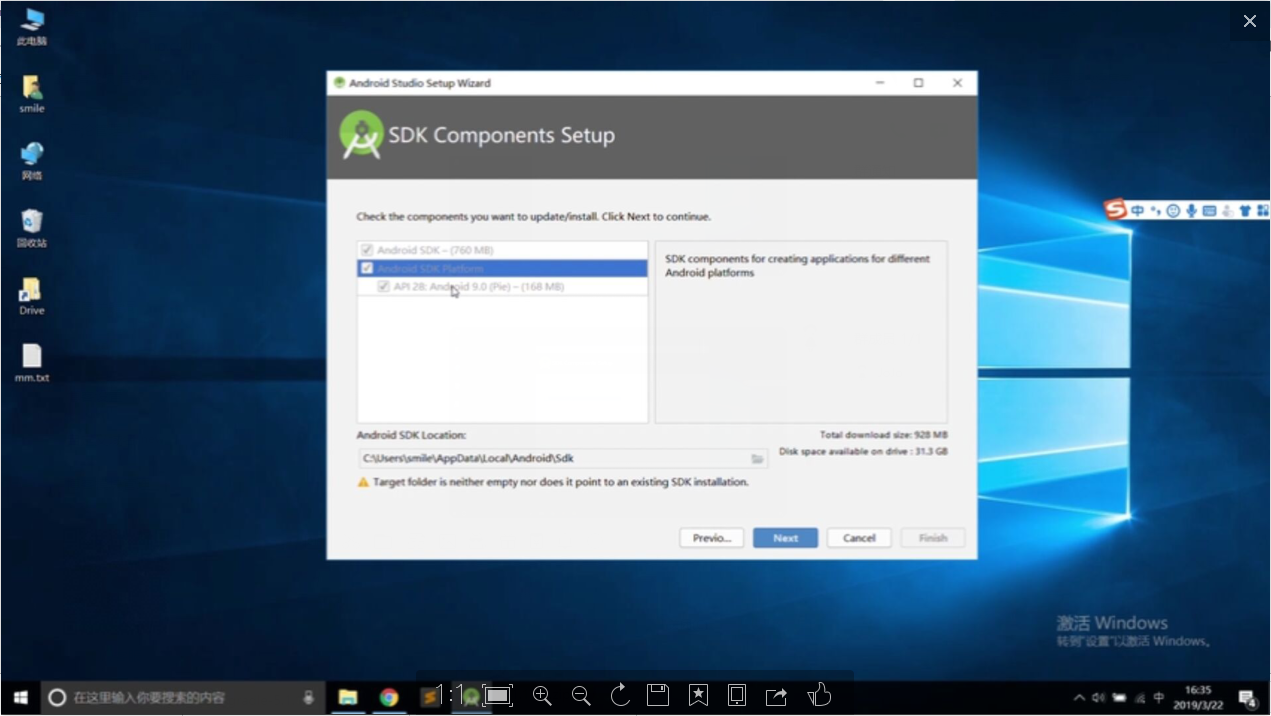Select the Drive desktop shortcut
Image resolution: width=1271 pixels, height=716 pixels.
32,296
